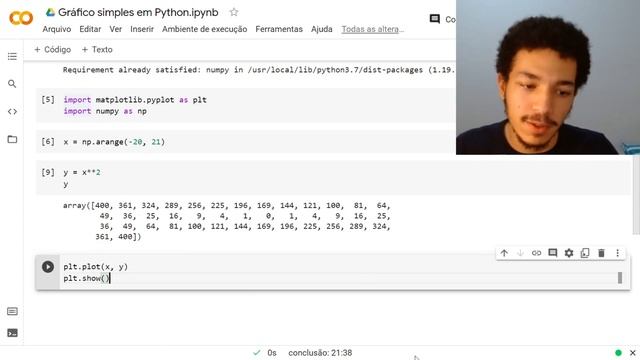Viewport: 640px width, 360px height.
Task: Move the cell up with the arrow icon
Action: click(x=504, y=253)
